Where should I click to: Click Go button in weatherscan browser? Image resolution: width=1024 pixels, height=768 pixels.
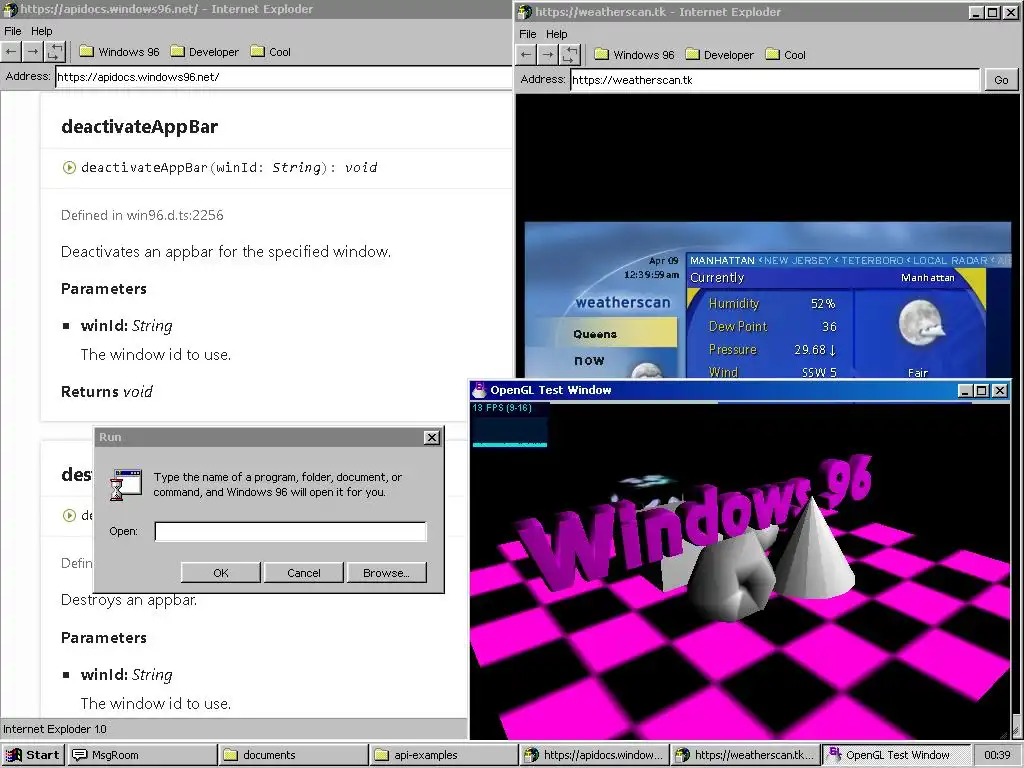click(x=1000, y=80)
